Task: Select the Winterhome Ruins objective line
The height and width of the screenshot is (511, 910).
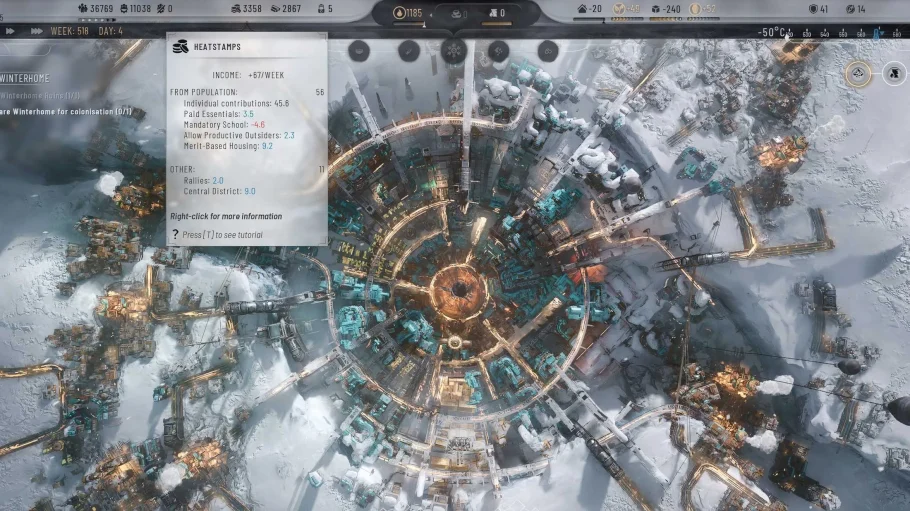Action: (x=39, y=96)
